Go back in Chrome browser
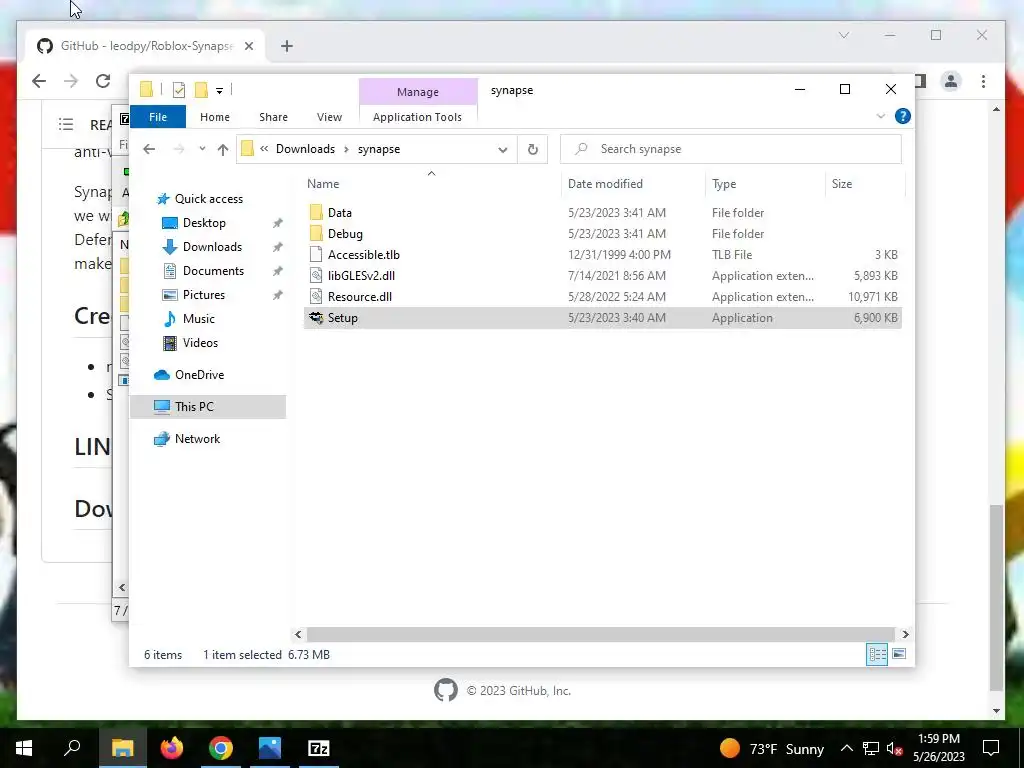Viewport: 1024px width, 768px height. tap(39, 81)
